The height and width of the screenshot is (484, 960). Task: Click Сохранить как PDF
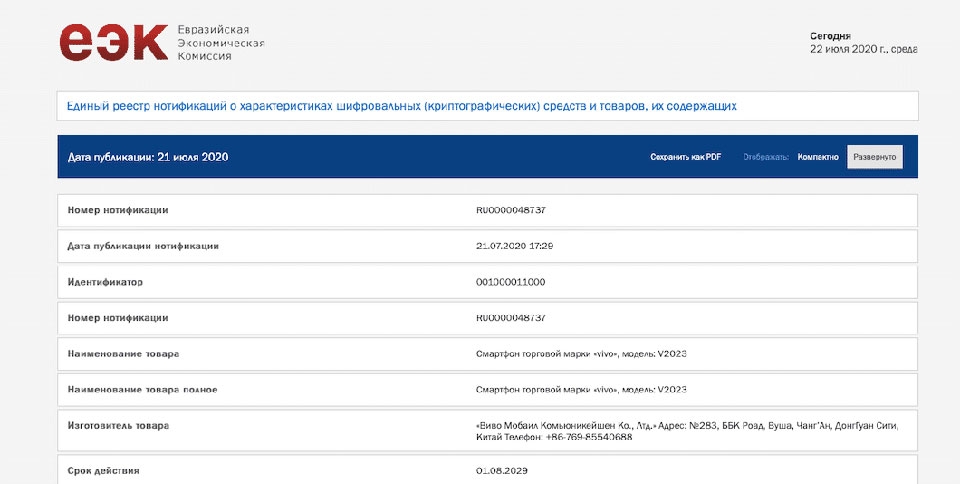(x=686, y=157)
